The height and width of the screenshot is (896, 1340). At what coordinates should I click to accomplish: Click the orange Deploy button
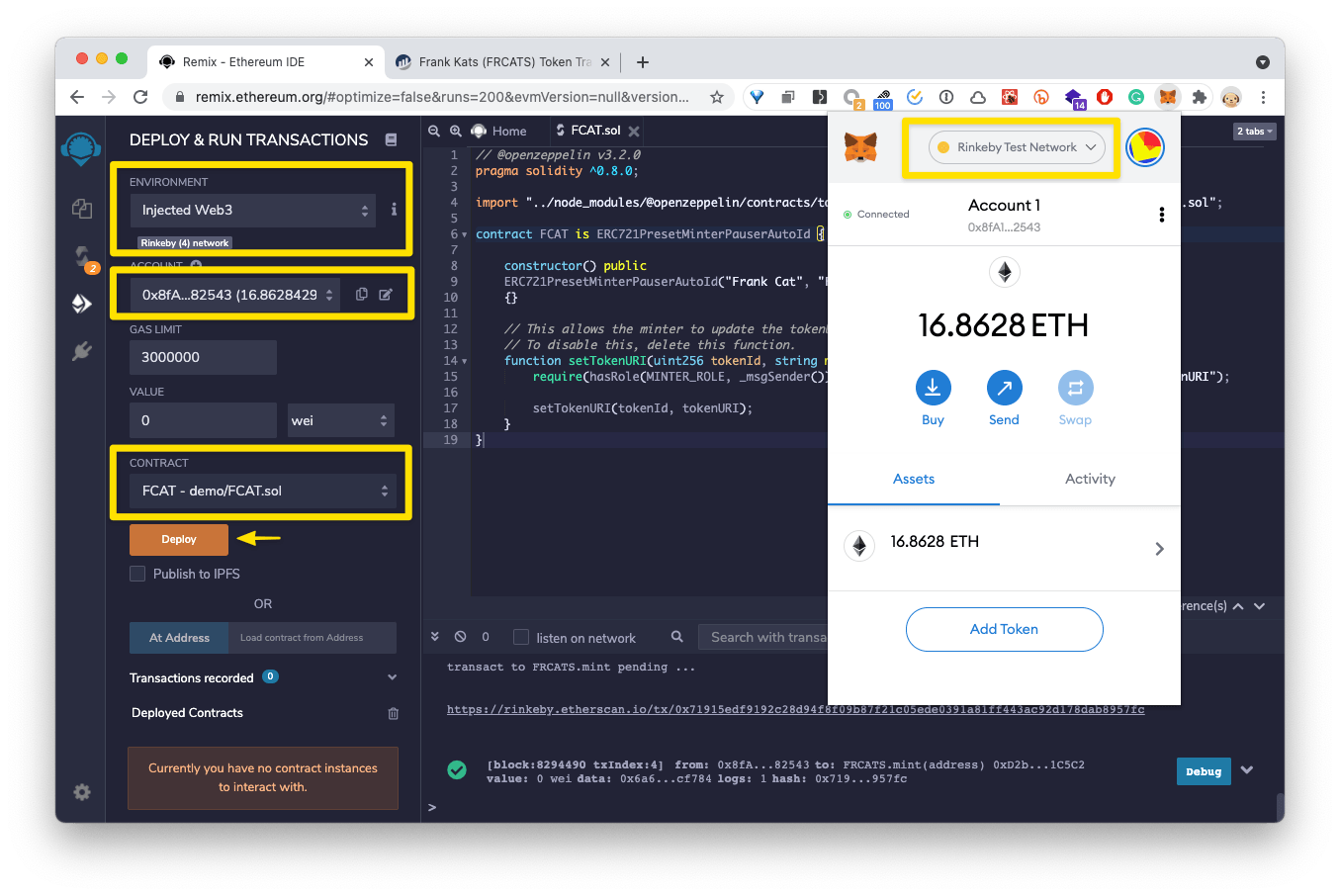[x=179, y=540]
